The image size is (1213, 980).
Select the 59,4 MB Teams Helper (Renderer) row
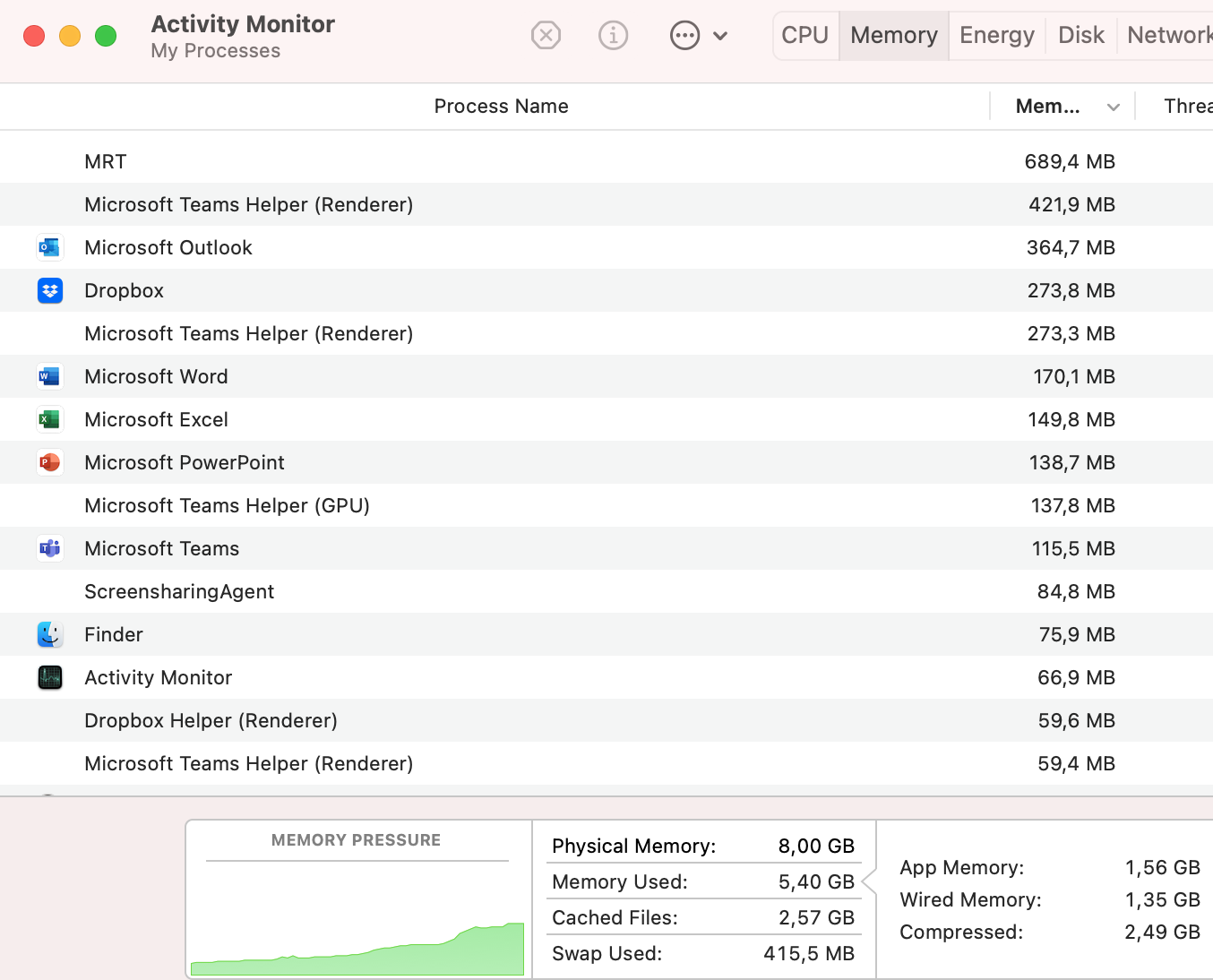click(606, 763)
